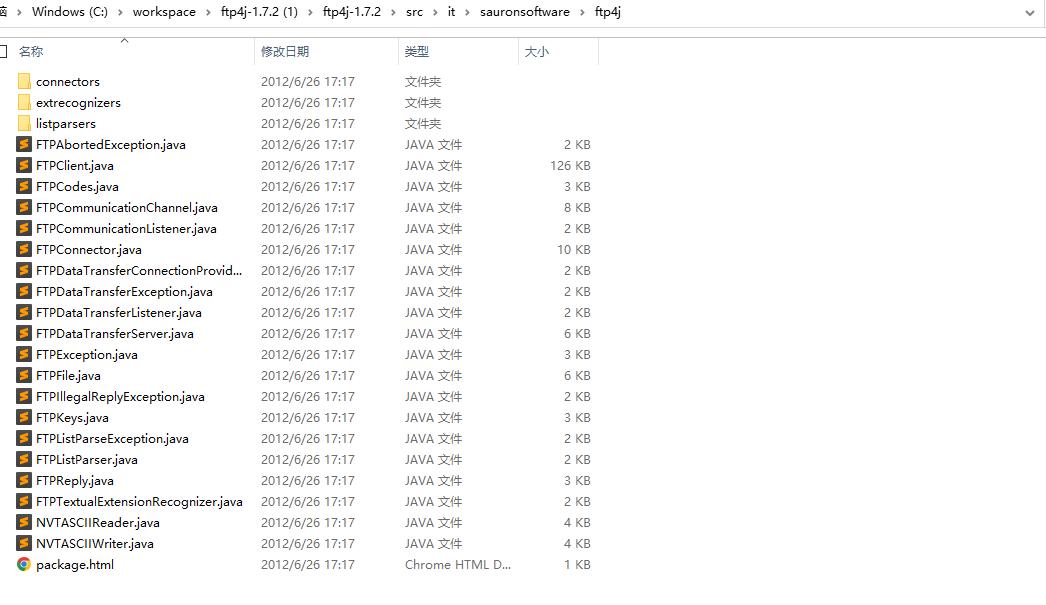
Task: Click the NVTASCIIWriter.java file icon
Action: [x=24, y=544]
